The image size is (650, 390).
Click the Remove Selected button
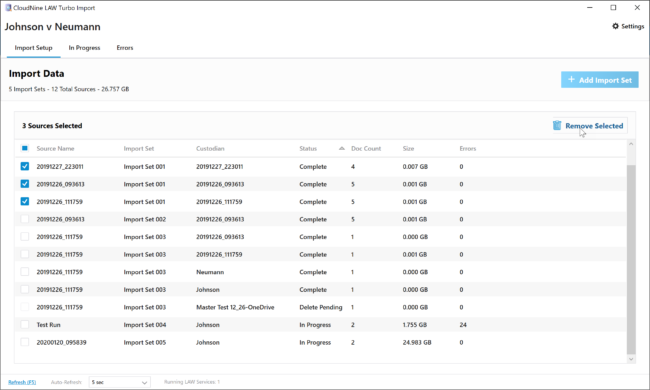click(589, 126)
